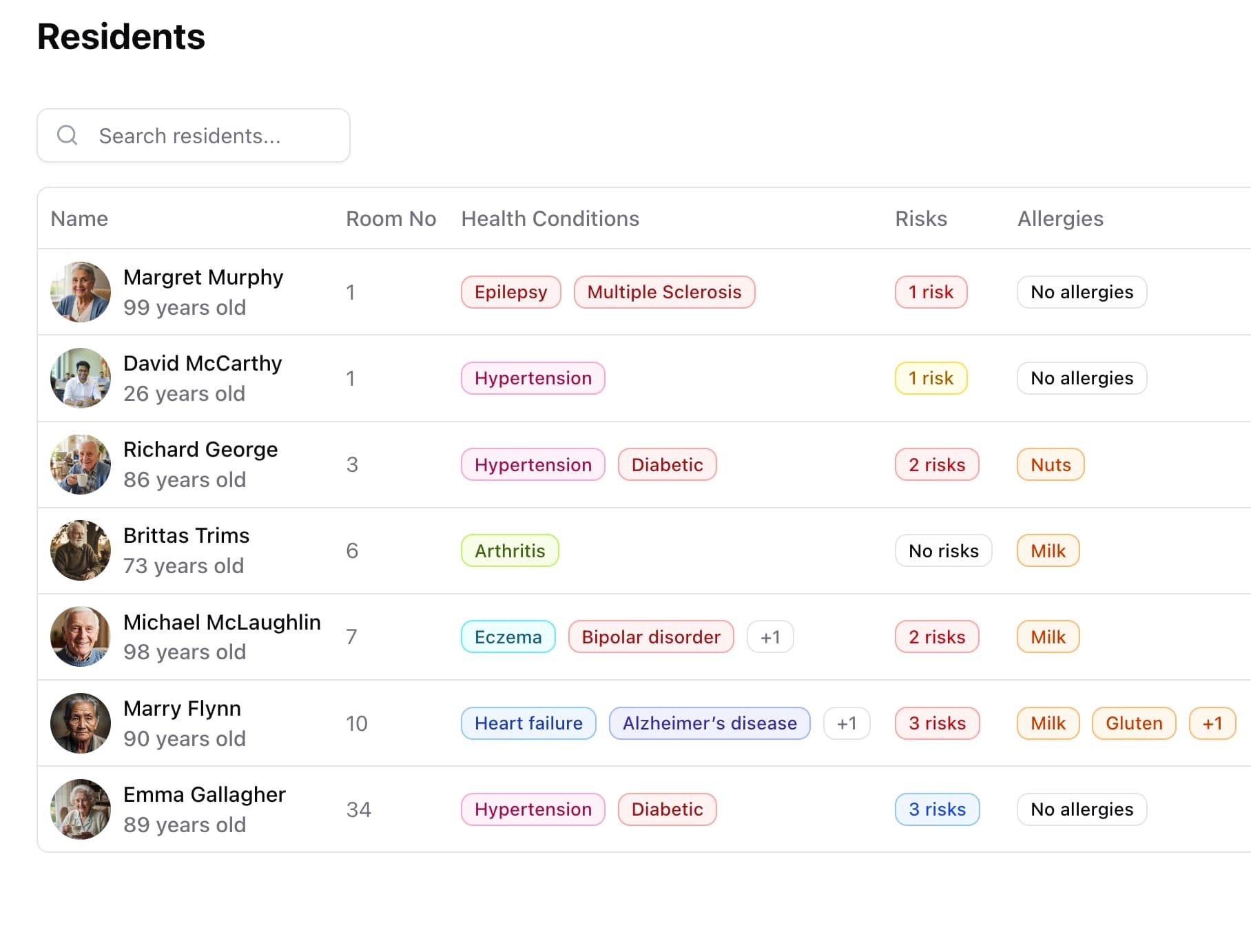Expand the +1 health conditions for Michael McLaughlin

[770, 637]
